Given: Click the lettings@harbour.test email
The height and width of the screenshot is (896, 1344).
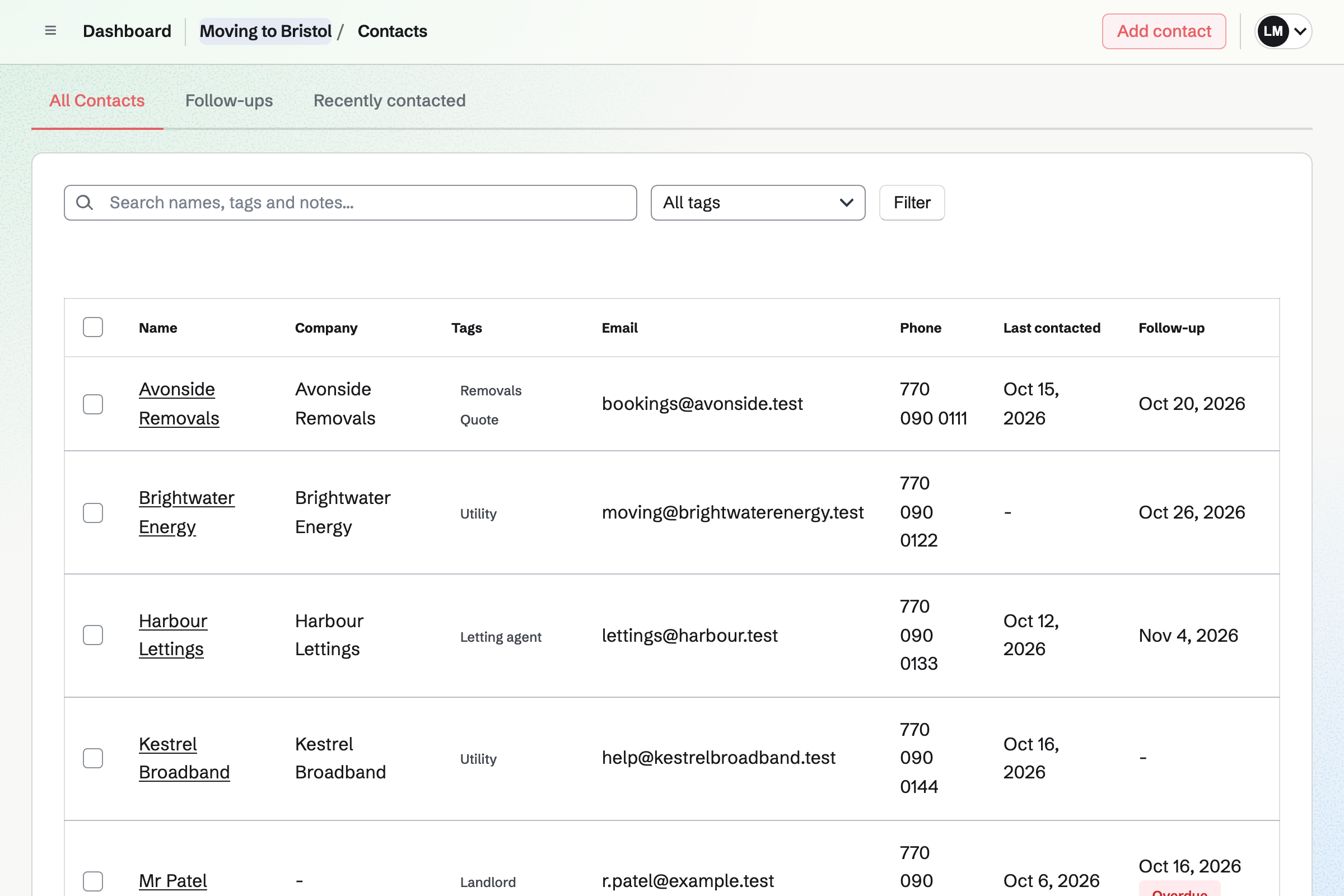Looking at the screenshot, I should [689, 635].
